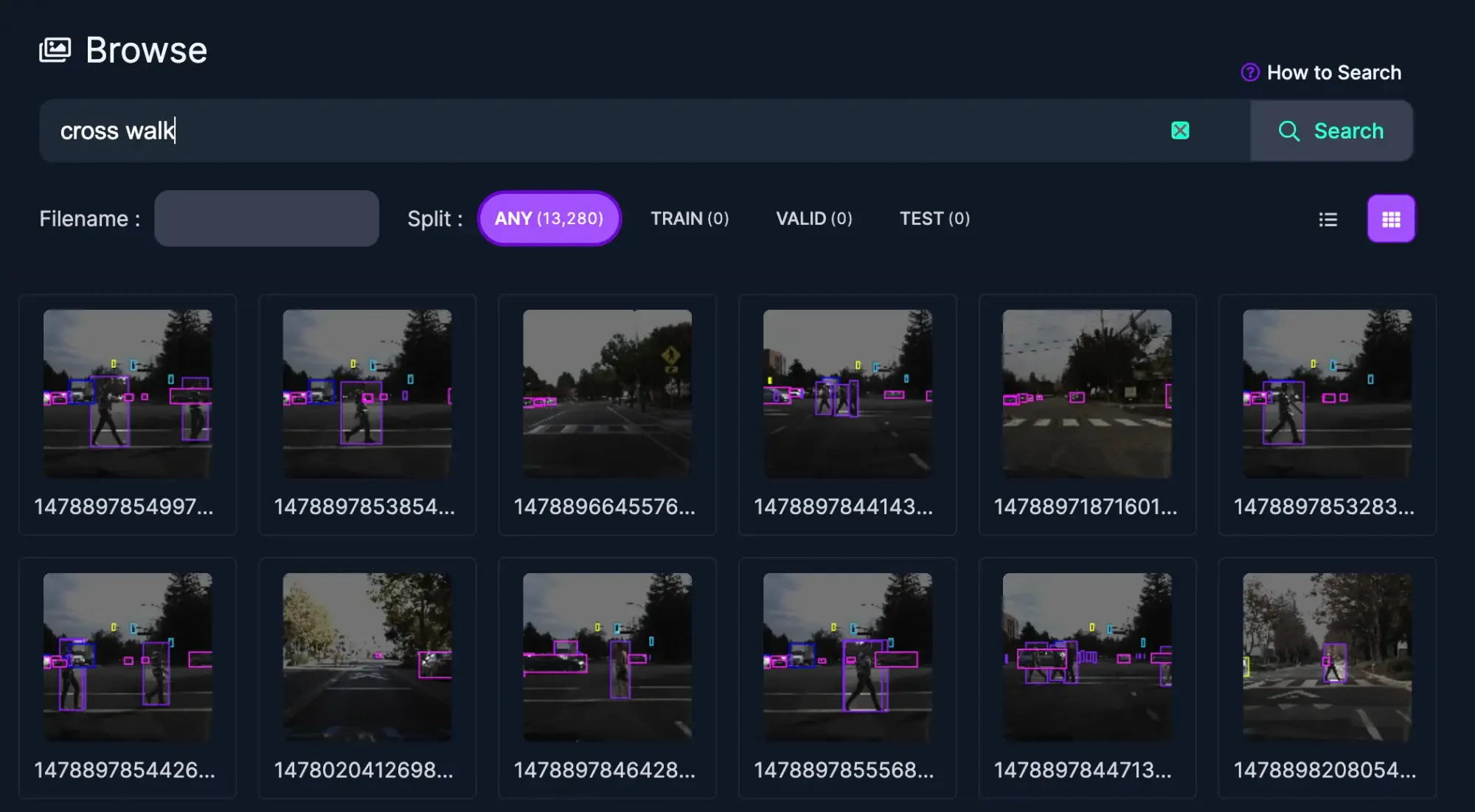Click filename text 1478898208054...

(x=1325, y=770)
